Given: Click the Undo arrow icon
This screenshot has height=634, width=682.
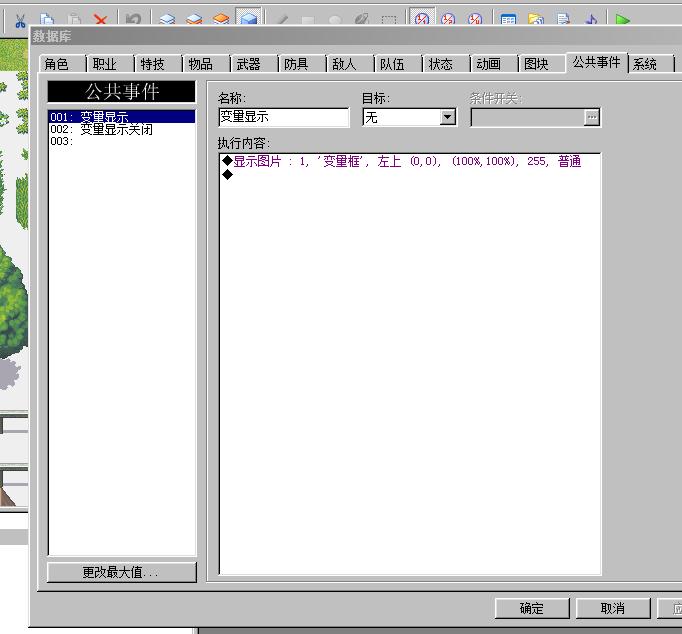Looking at the screenshot, I should (133, 20).
